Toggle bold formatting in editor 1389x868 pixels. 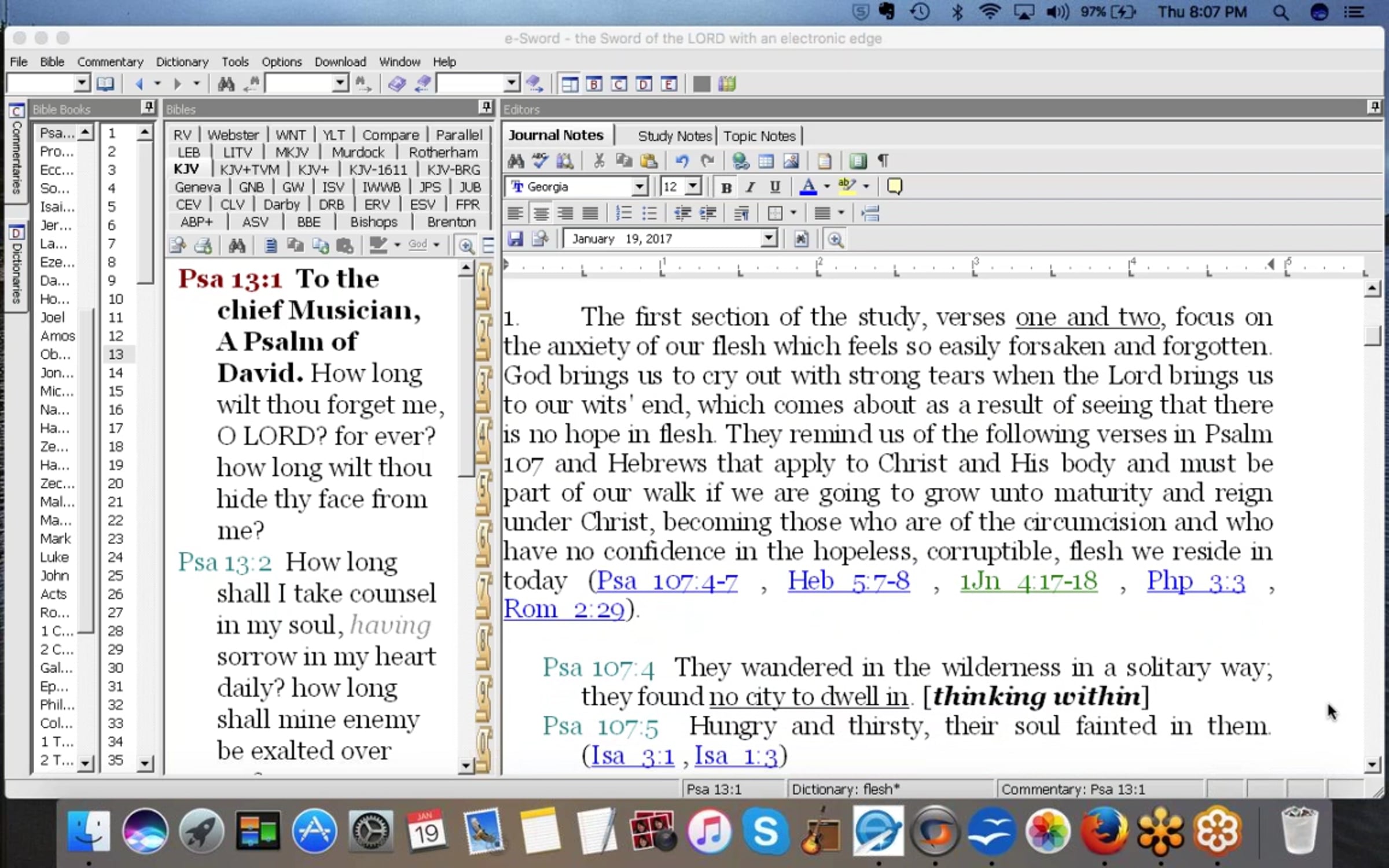click(726, 187)
